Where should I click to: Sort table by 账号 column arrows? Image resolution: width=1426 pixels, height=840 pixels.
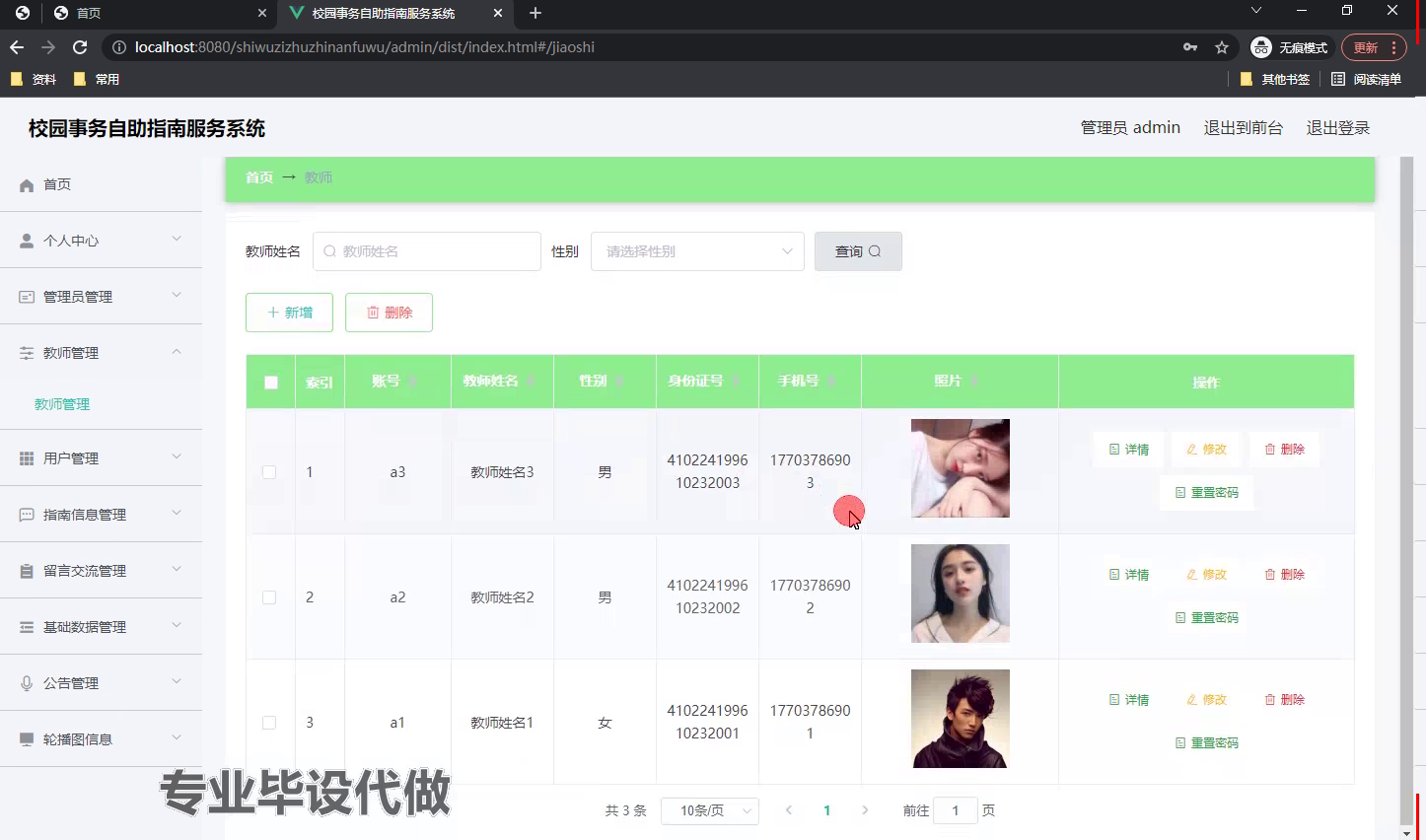pyautogui.click(x=412, y=382)
